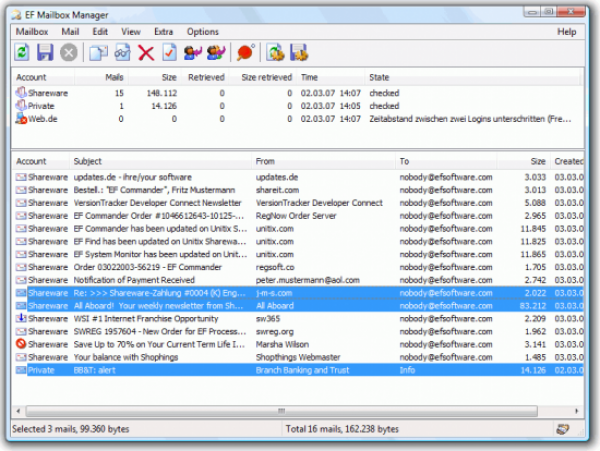This screenshot has width=600, height=451.
Task: Click the red X delete icon
Action: (x=146, y=53)
